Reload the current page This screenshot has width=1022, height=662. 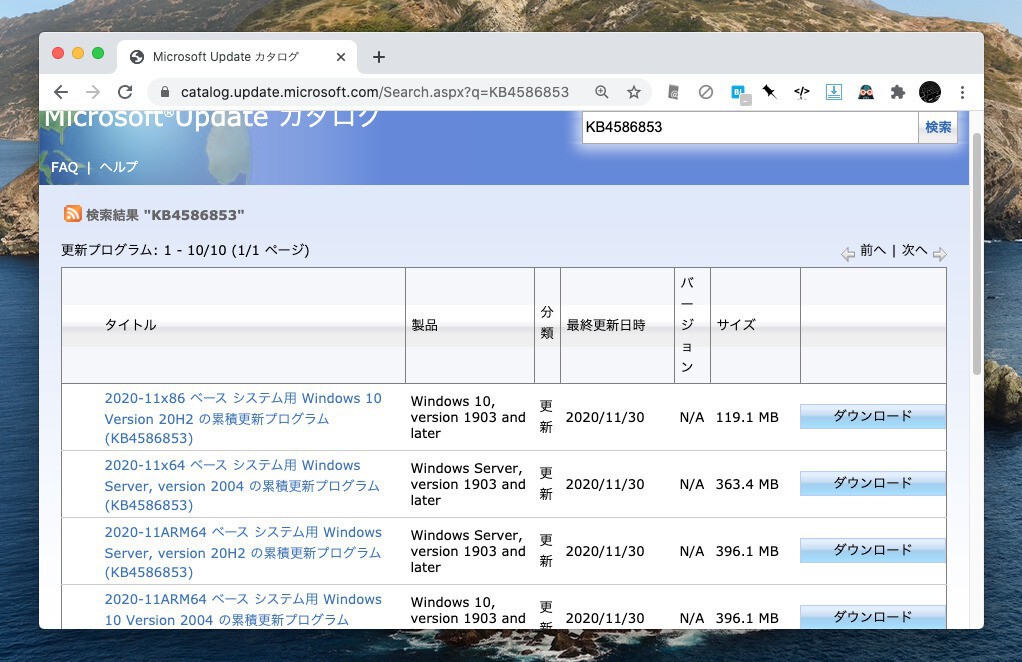pos(125,92)
